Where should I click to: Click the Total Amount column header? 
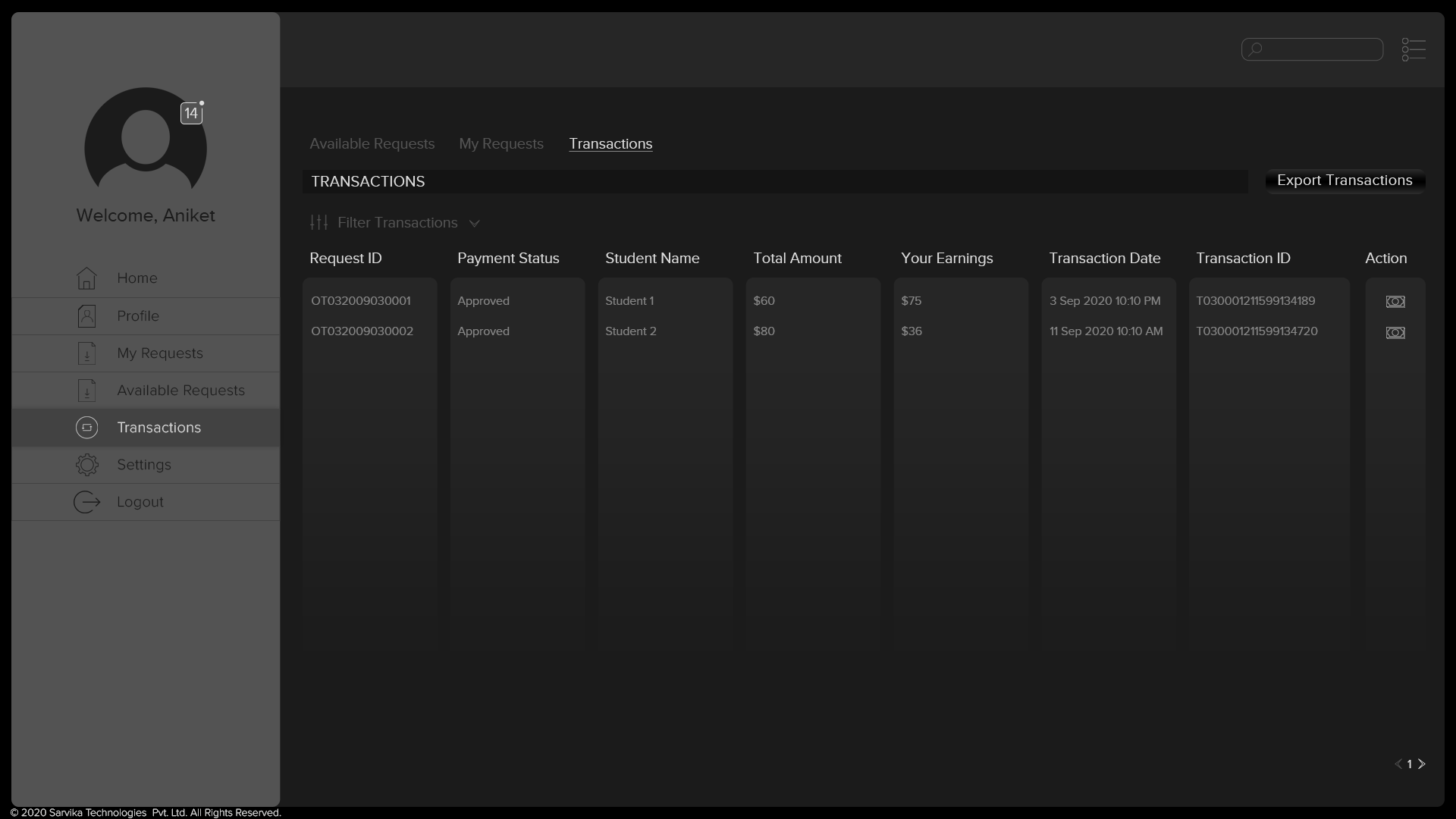798,259
